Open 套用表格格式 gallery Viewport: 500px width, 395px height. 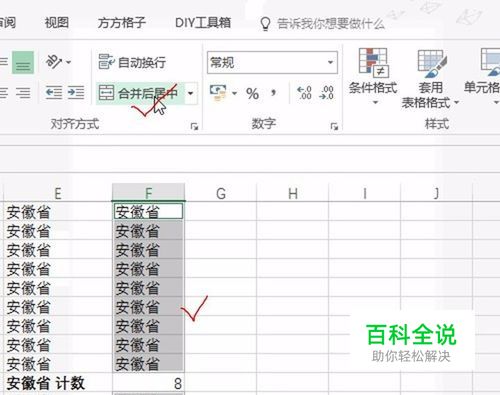(x=430, y=79)
